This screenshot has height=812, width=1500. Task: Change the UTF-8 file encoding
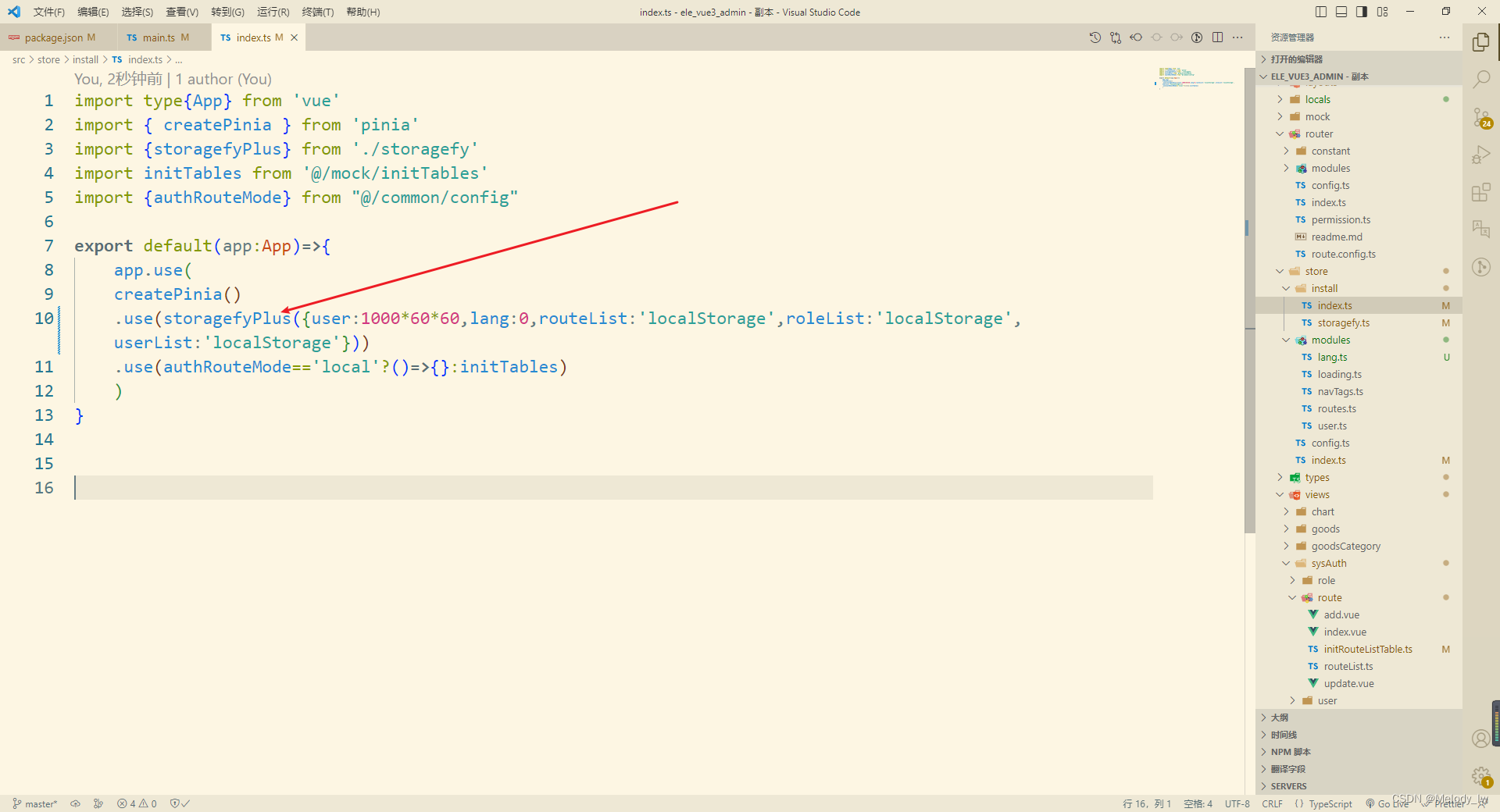pyautogui.click(x=1237, y=803)
